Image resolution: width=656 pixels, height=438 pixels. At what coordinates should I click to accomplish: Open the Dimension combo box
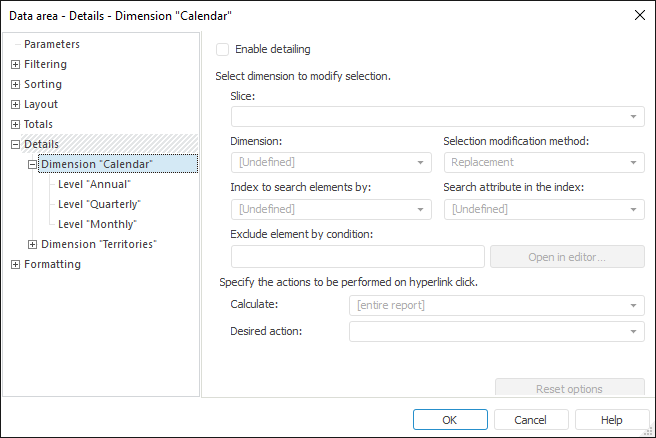click(422, 163)
